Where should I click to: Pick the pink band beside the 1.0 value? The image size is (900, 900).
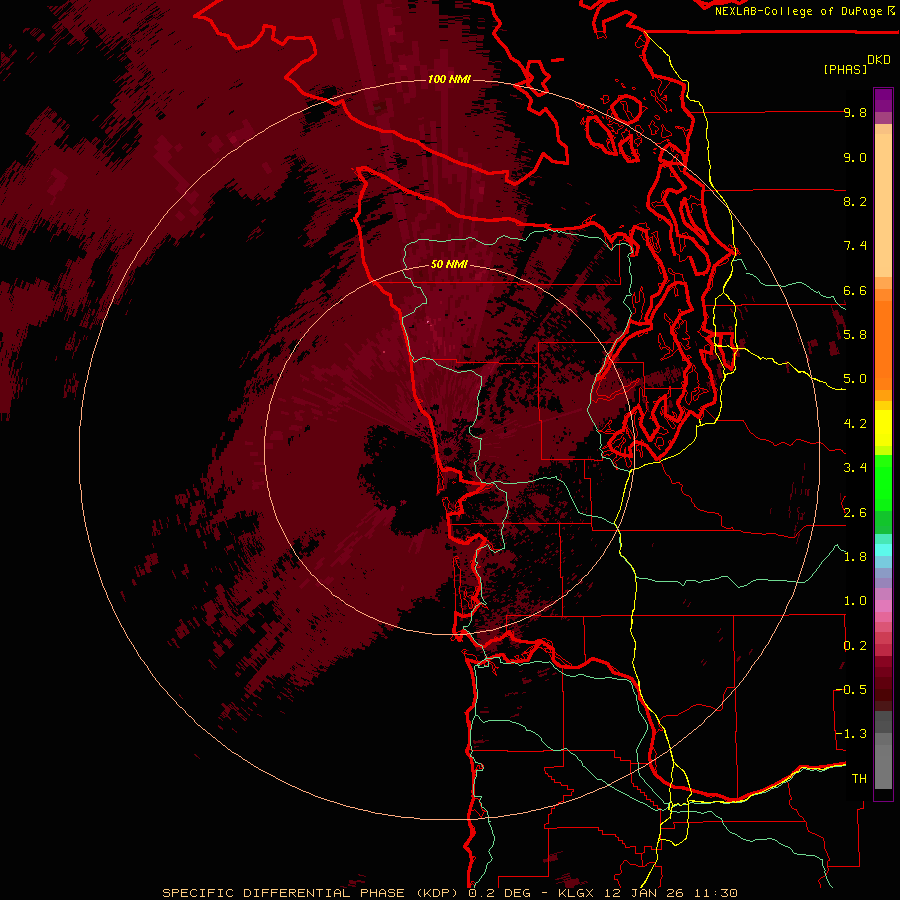coord(883,606)
